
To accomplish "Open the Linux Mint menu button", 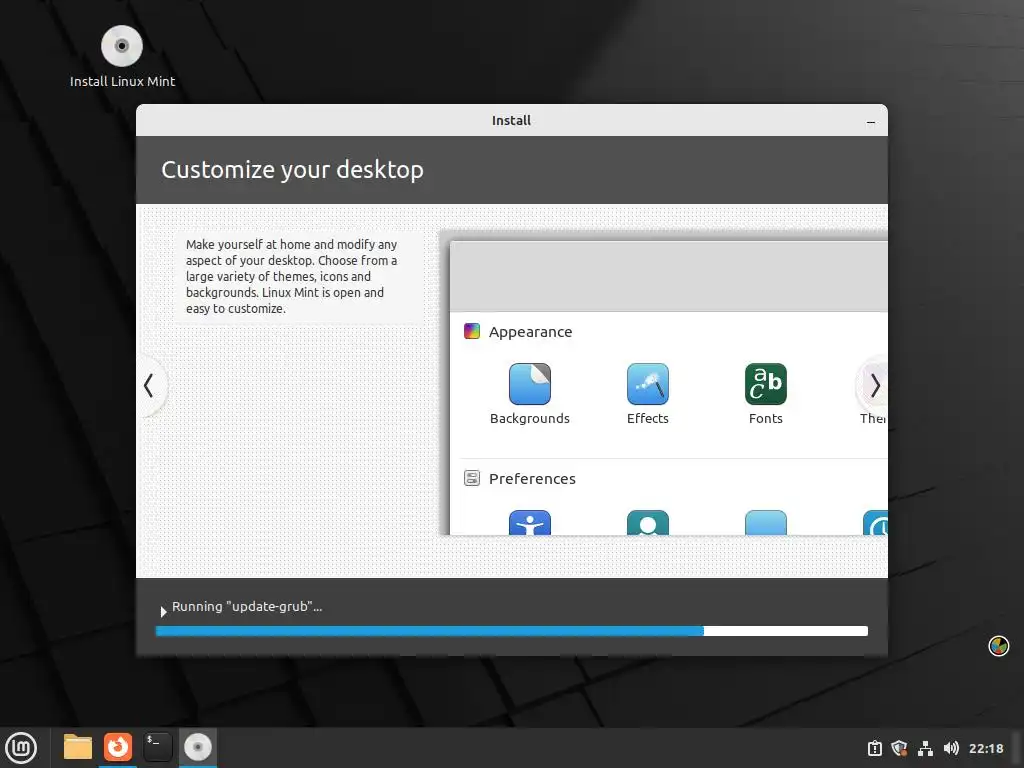I will [x=21, y=748].
